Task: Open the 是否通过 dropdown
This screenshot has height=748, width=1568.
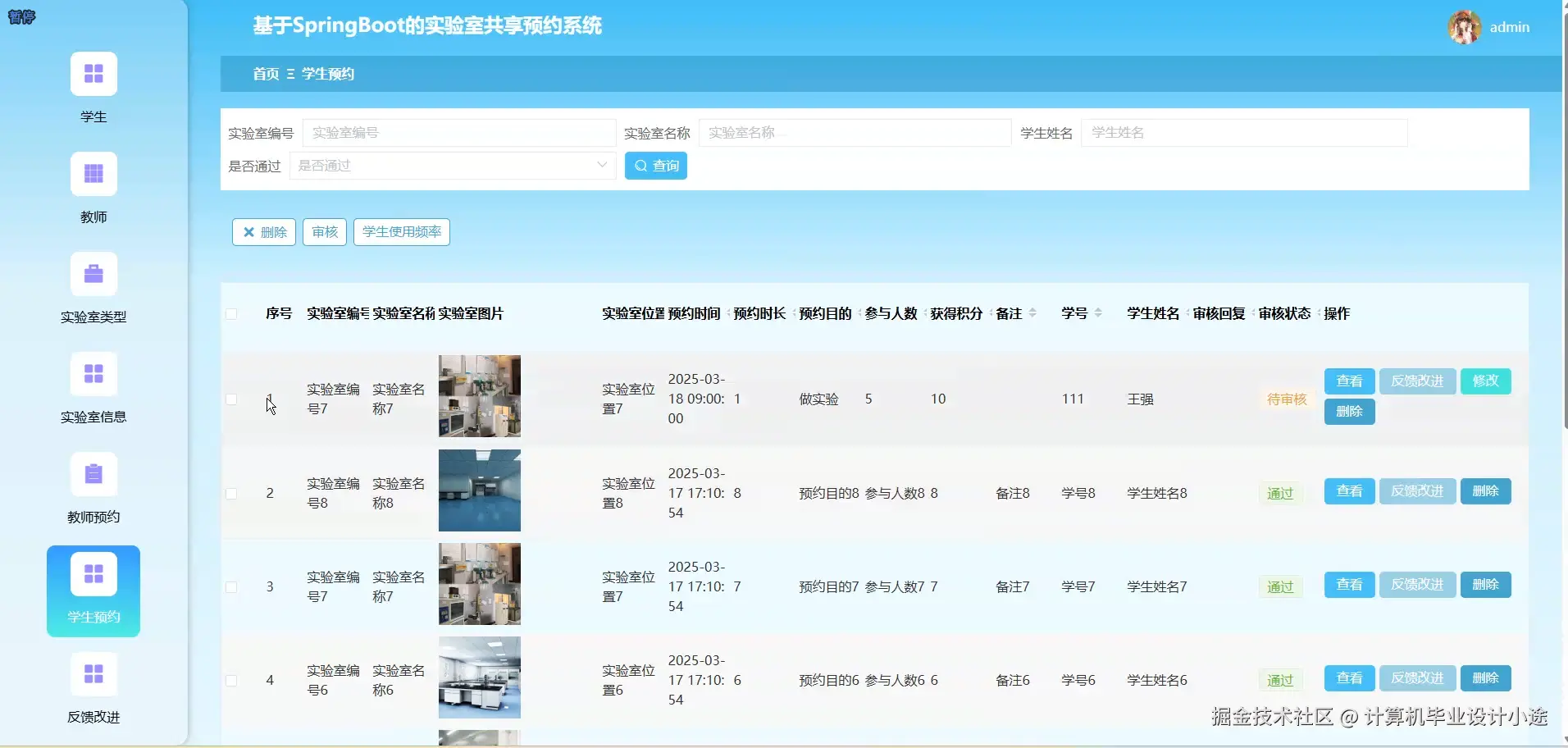Action: (x=452, y=165)
